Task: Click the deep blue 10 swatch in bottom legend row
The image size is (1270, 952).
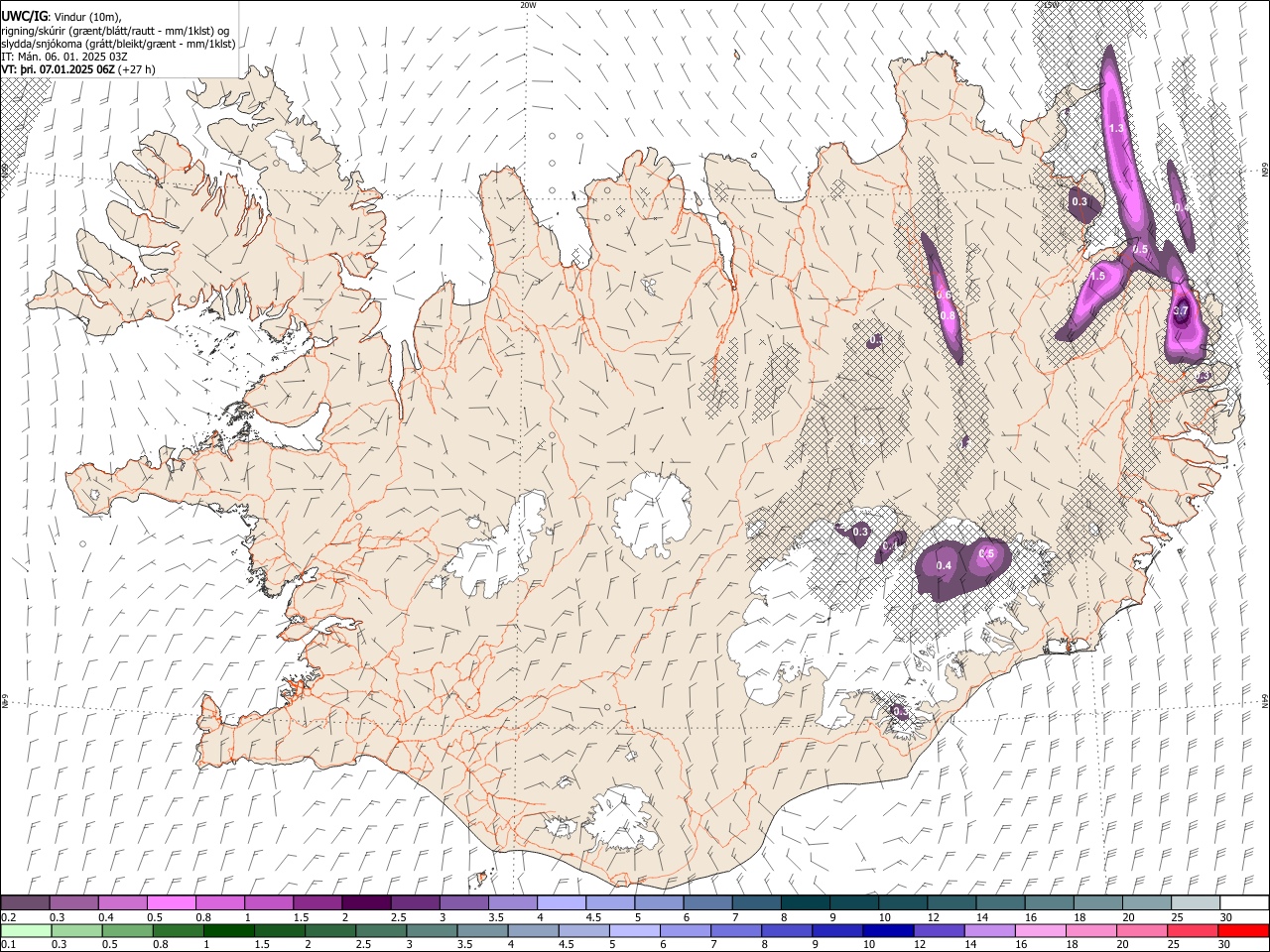Action: click(889, 930)
